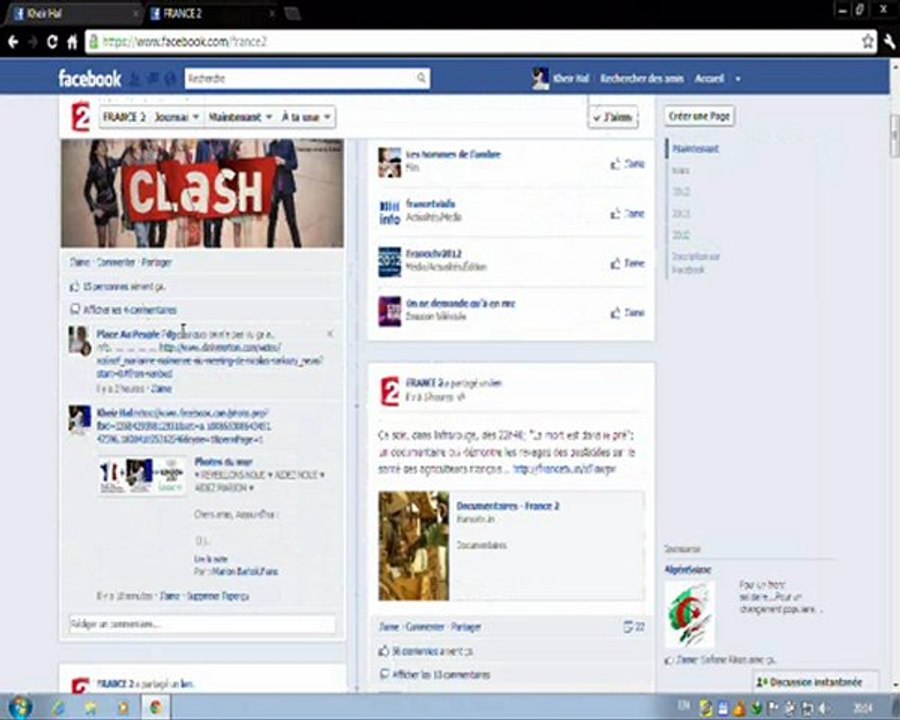The height and width of the screenshot is (720, 900).
Task: Reload the page with the refresh icon
Action: pos(52,42)
